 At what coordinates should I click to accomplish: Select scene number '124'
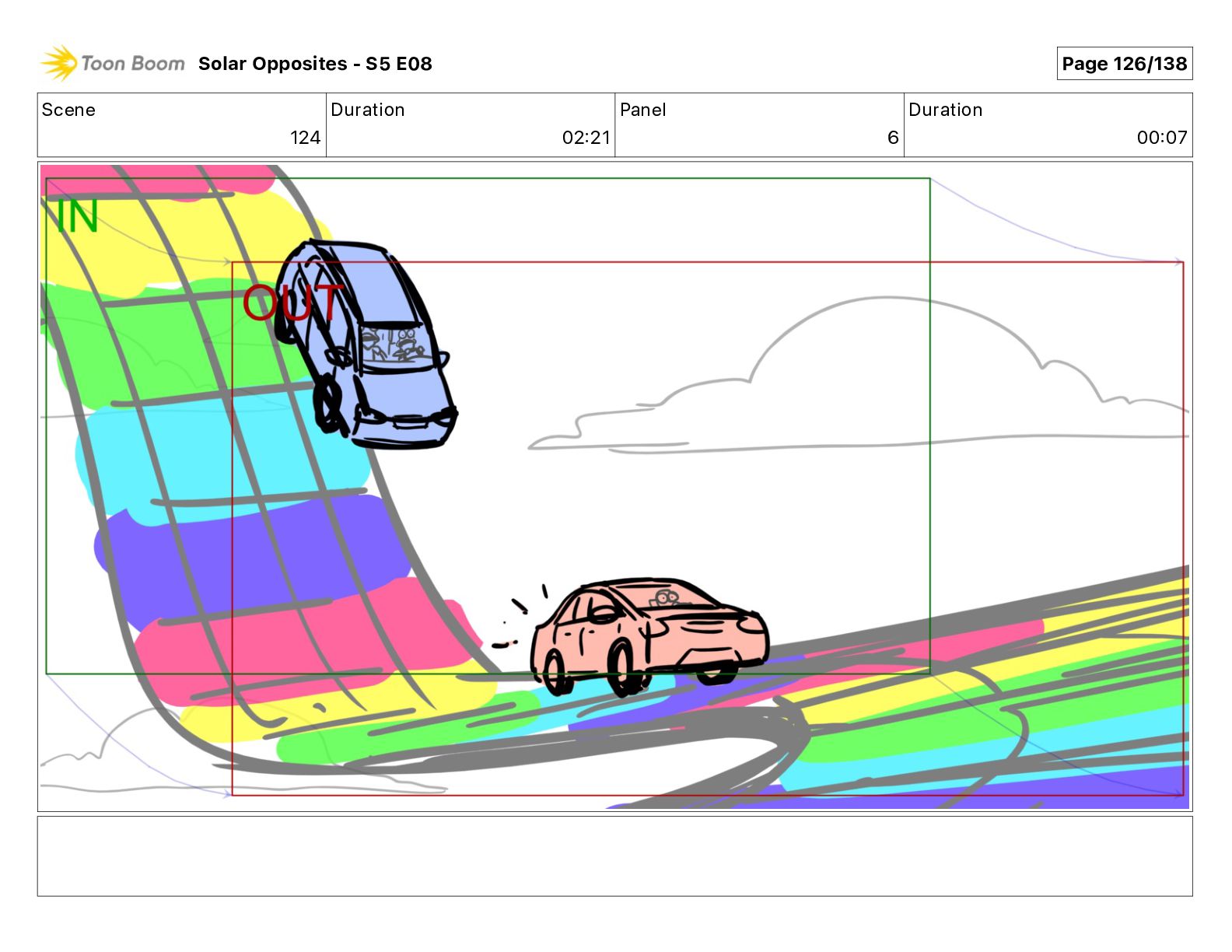pos(305,138)
